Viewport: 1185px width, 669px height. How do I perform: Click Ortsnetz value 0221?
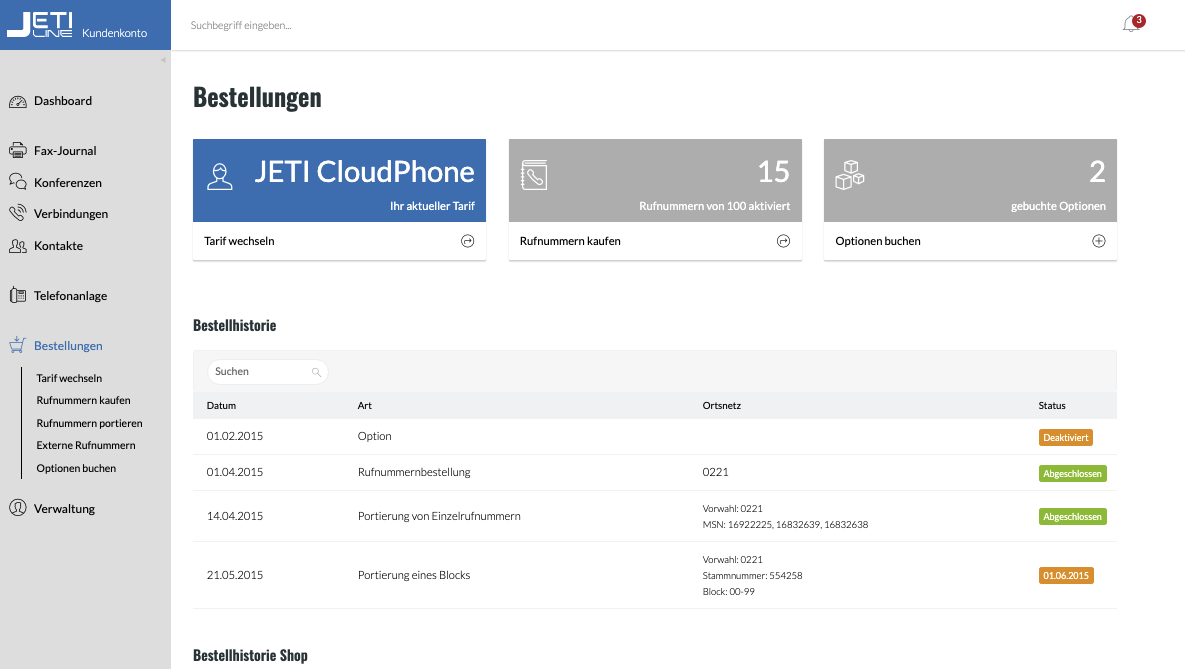715,472
